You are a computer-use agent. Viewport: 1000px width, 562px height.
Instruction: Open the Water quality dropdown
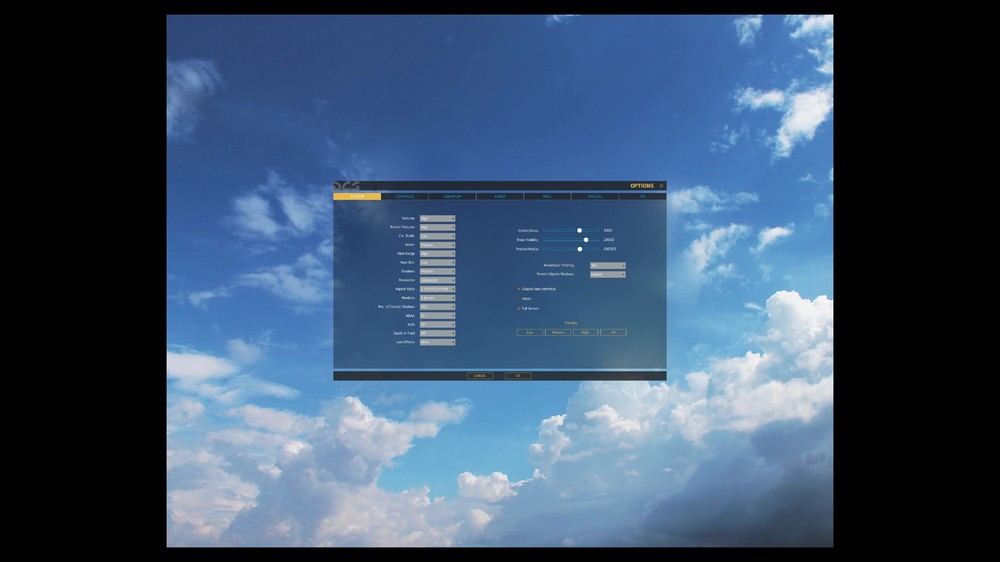(438, 245)
